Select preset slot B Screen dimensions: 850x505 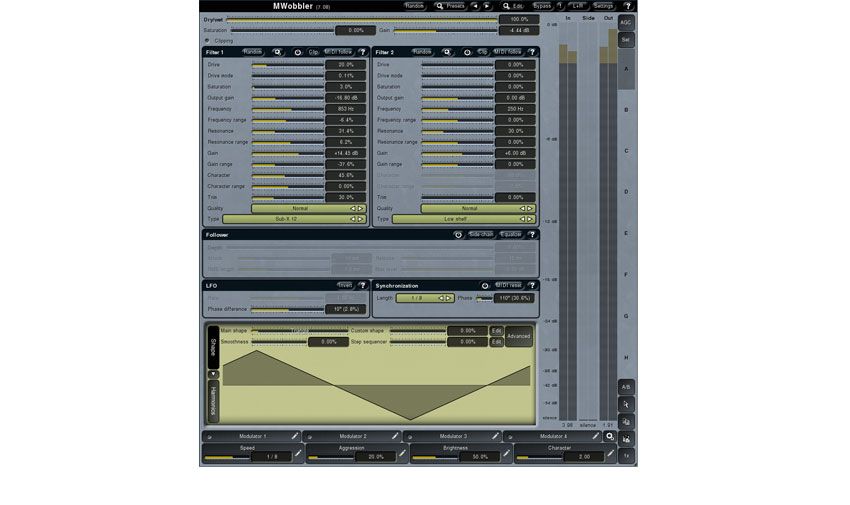click(x=626, y=110)
